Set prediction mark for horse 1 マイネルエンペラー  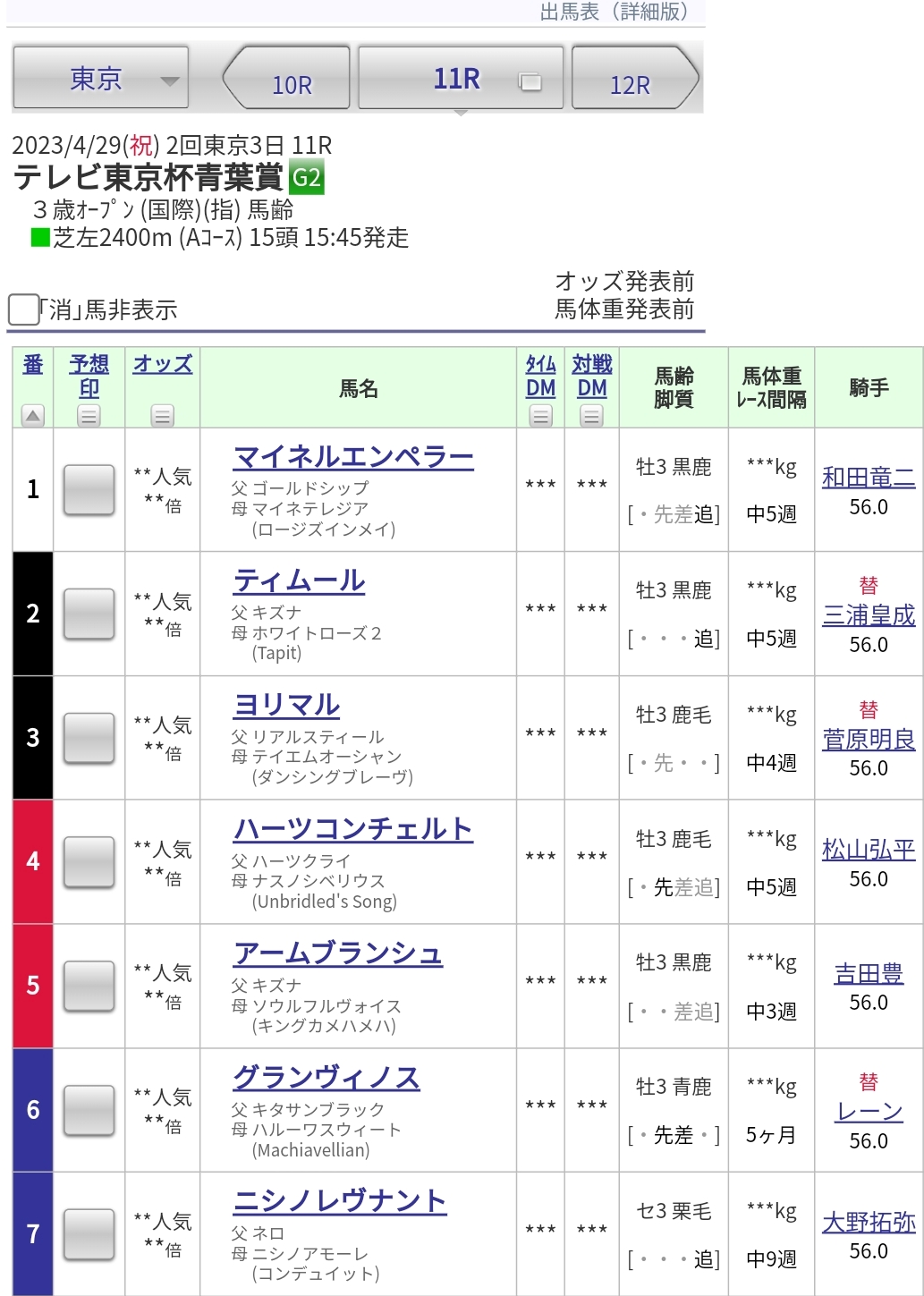89,489
